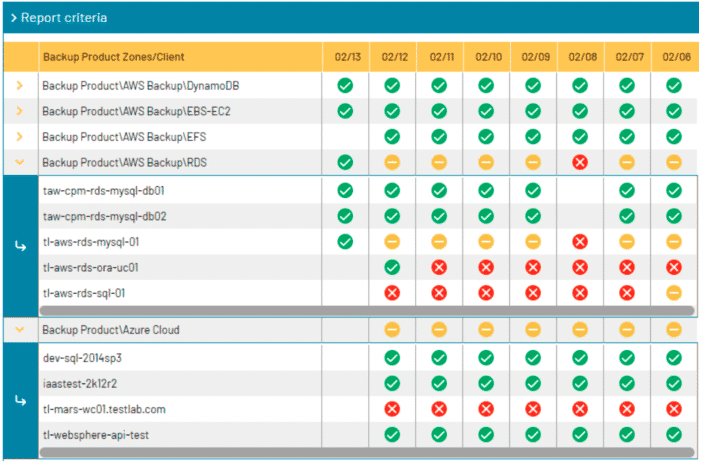Click the Azure Cloud clients horizontal scrollbar

pos(367,452)
